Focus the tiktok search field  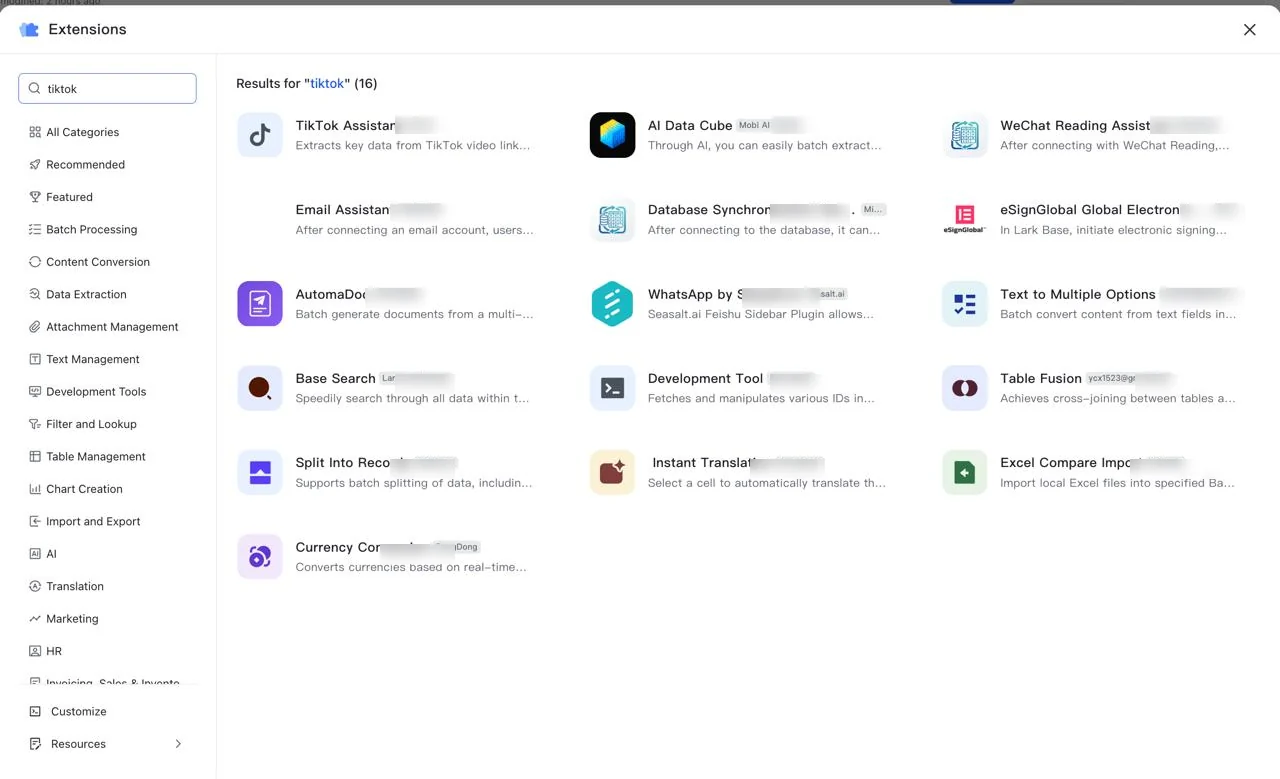(x=107, y=88)
